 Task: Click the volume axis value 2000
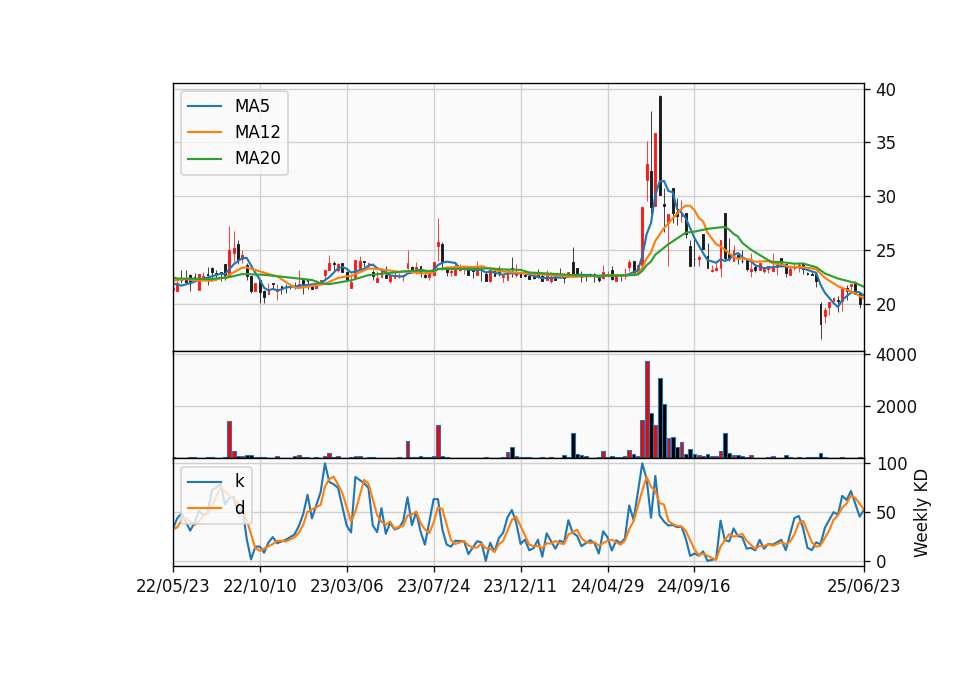896,407
